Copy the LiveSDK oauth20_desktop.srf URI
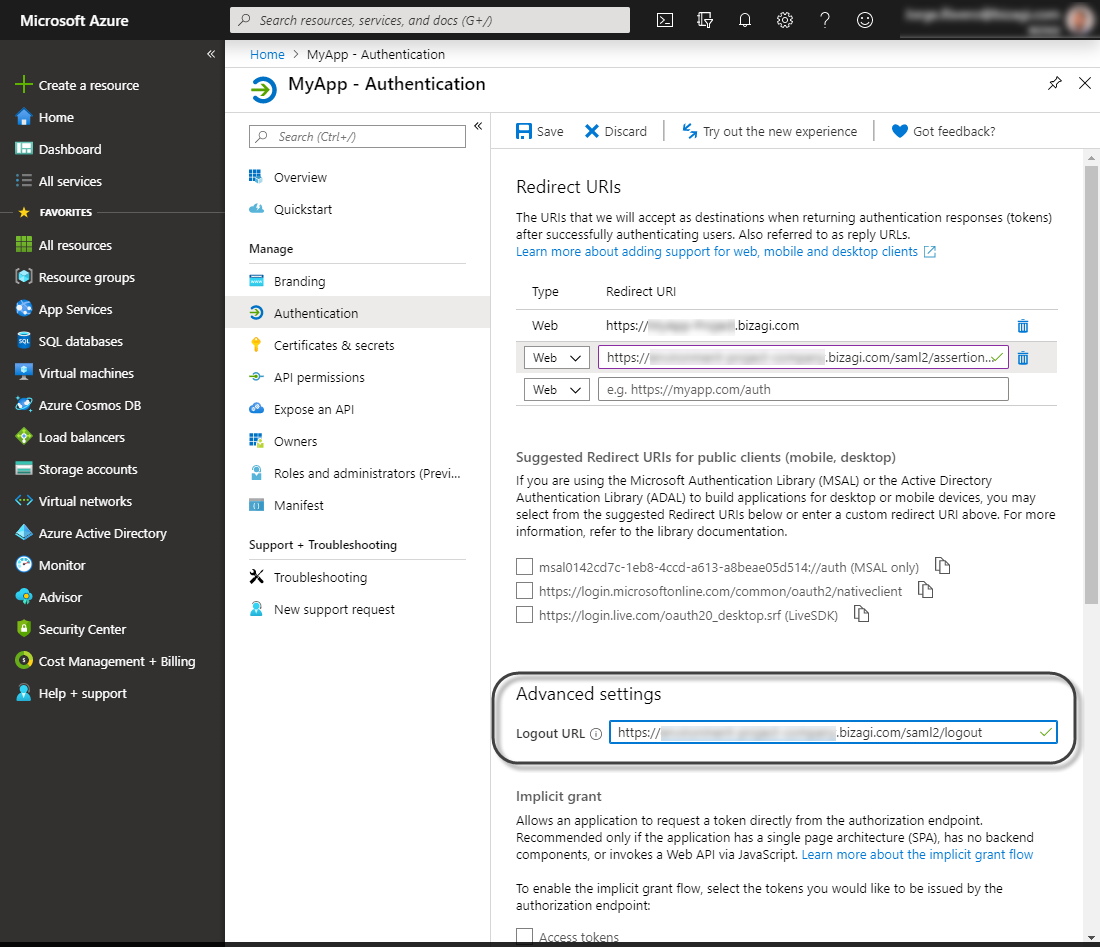This screenshot has width=1100, height=947. pyautogui.click(x=861, y=614)
